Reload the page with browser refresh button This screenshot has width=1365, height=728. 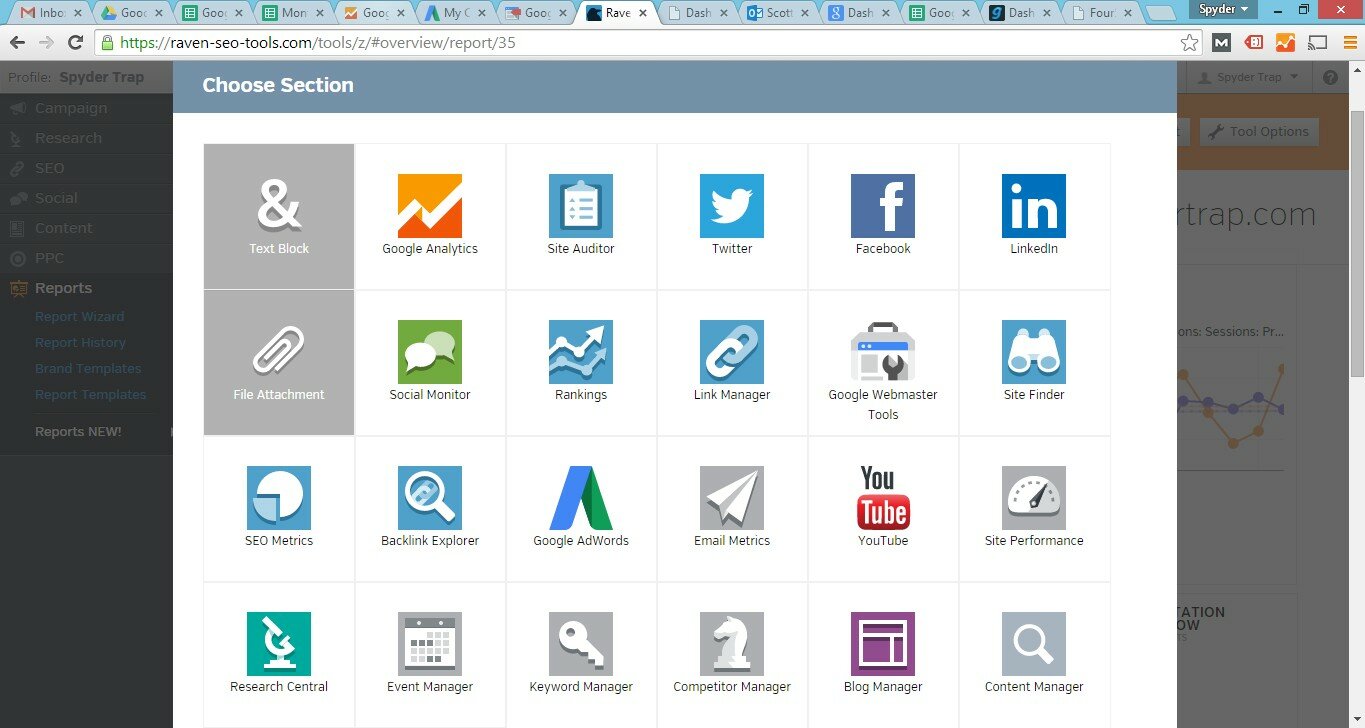point(75,43)
